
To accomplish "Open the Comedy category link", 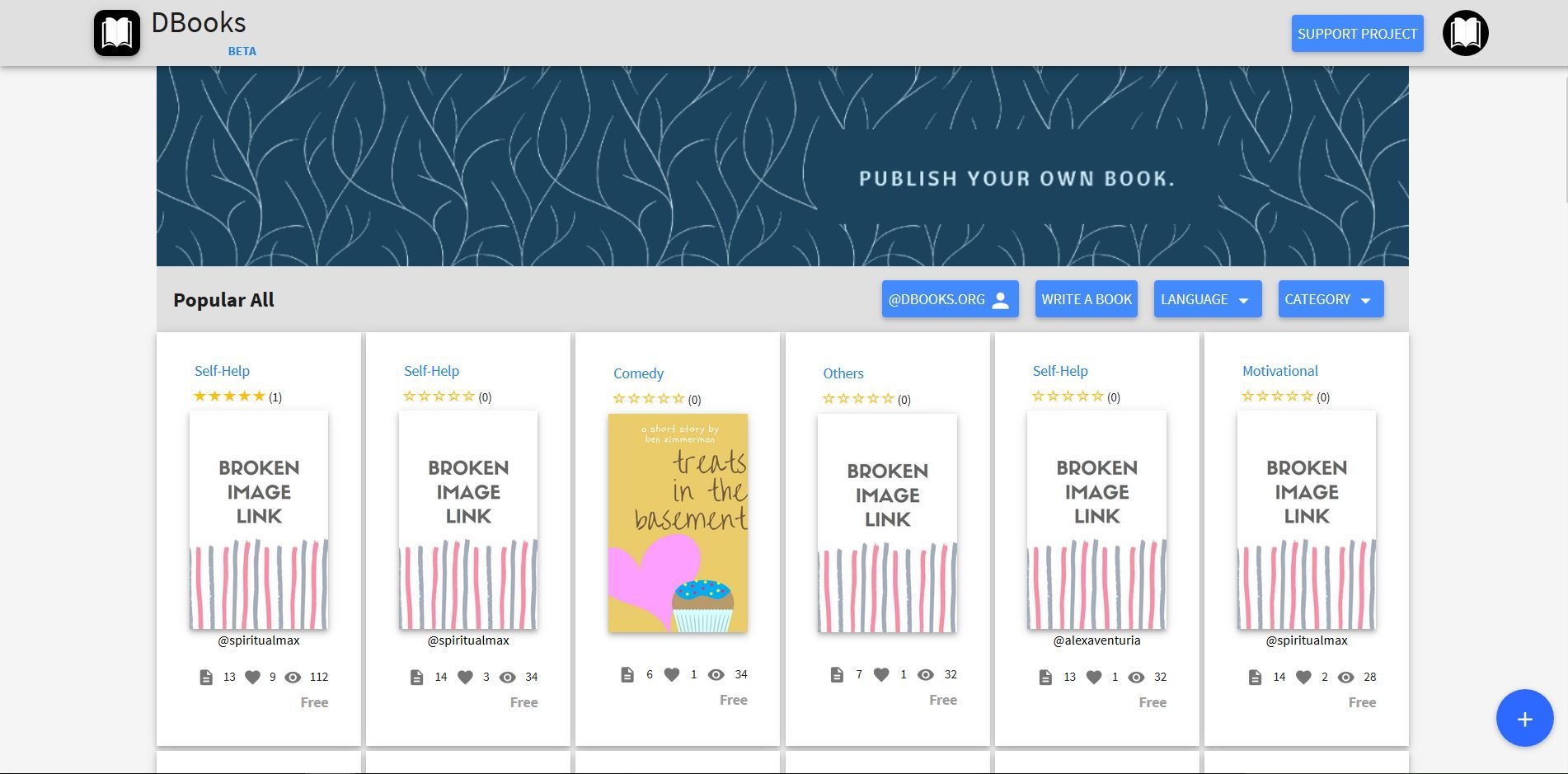I will (x=638, y=373).
